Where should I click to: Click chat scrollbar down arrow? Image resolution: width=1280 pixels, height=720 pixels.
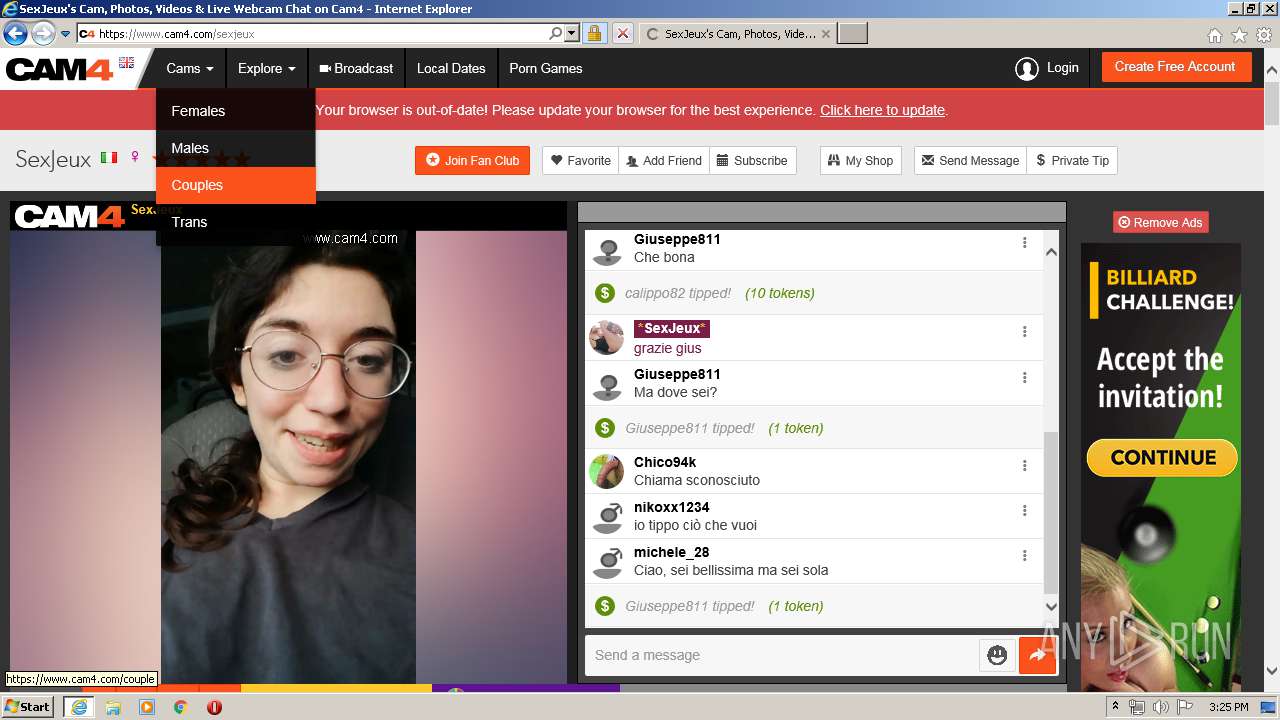[x=1051, y=606]
